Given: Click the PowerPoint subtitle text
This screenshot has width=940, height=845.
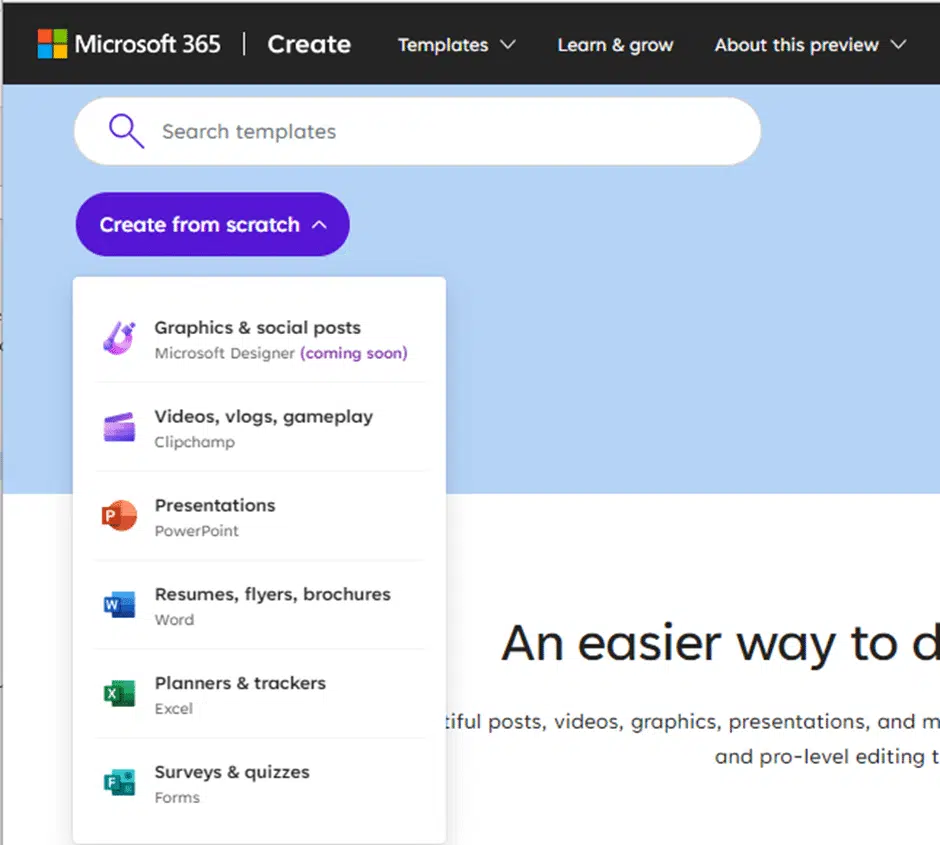Looking at the screenshot, I should 197,530.
